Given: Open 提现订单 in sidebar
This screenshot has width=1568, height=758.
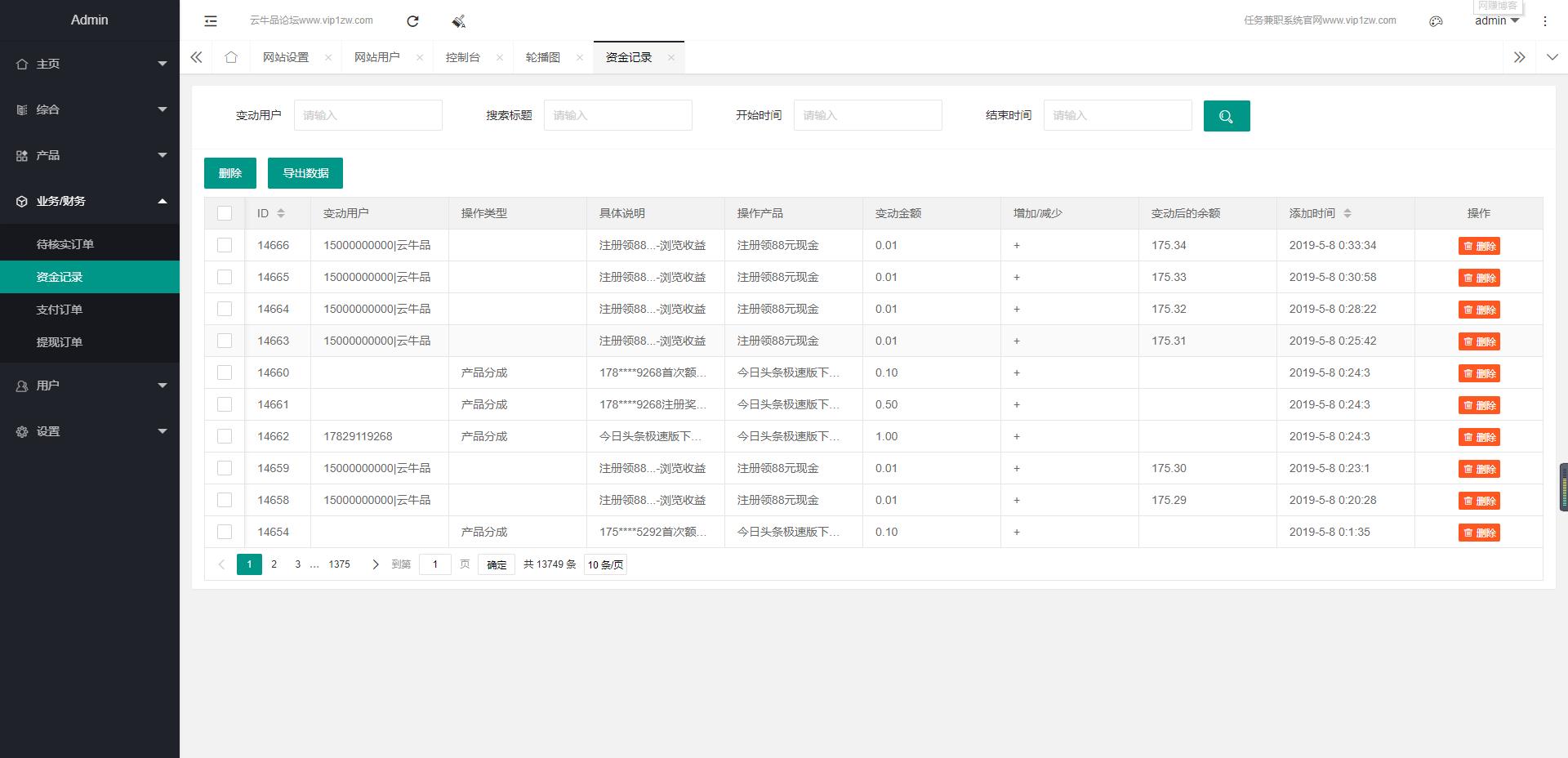Looking at the screenshot, I should 90,342.
